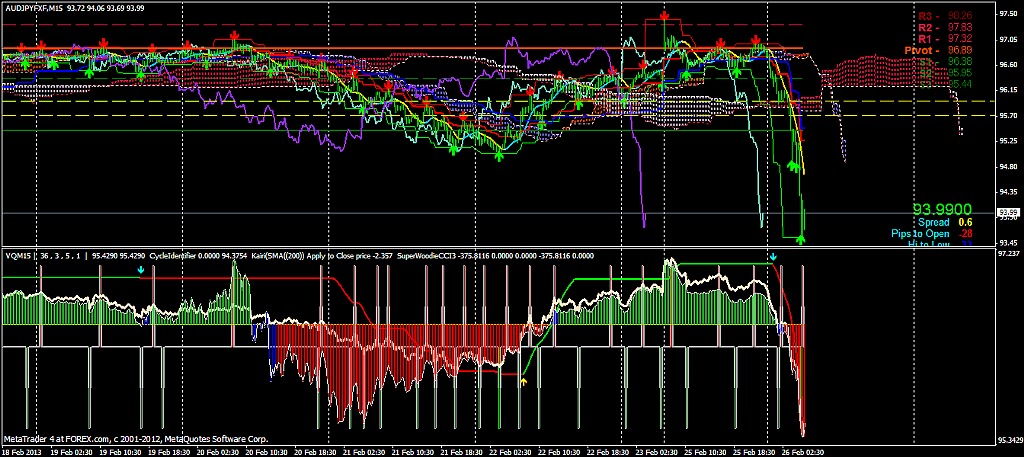Click the 97.50 level on the price scale
Viewport: 1024px width, 457px height.
click(1007, 14)
